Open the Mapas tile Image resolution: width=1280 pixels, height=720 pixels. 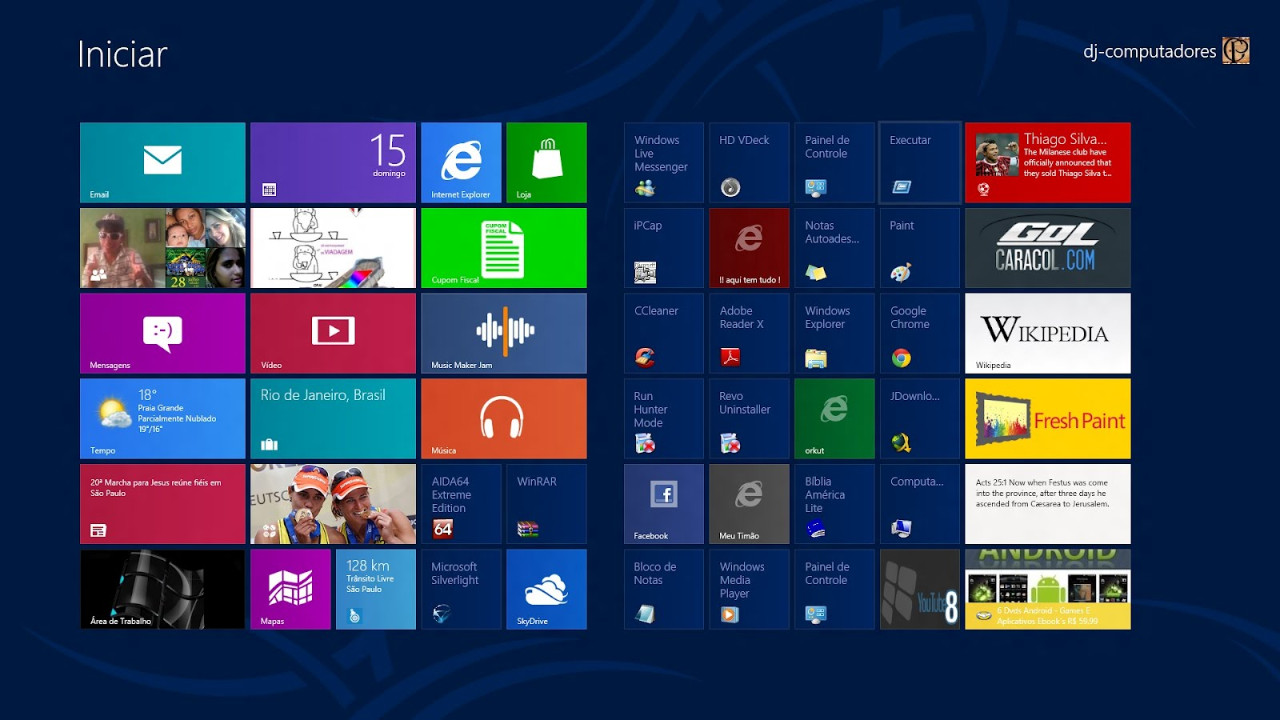point(290,589)
